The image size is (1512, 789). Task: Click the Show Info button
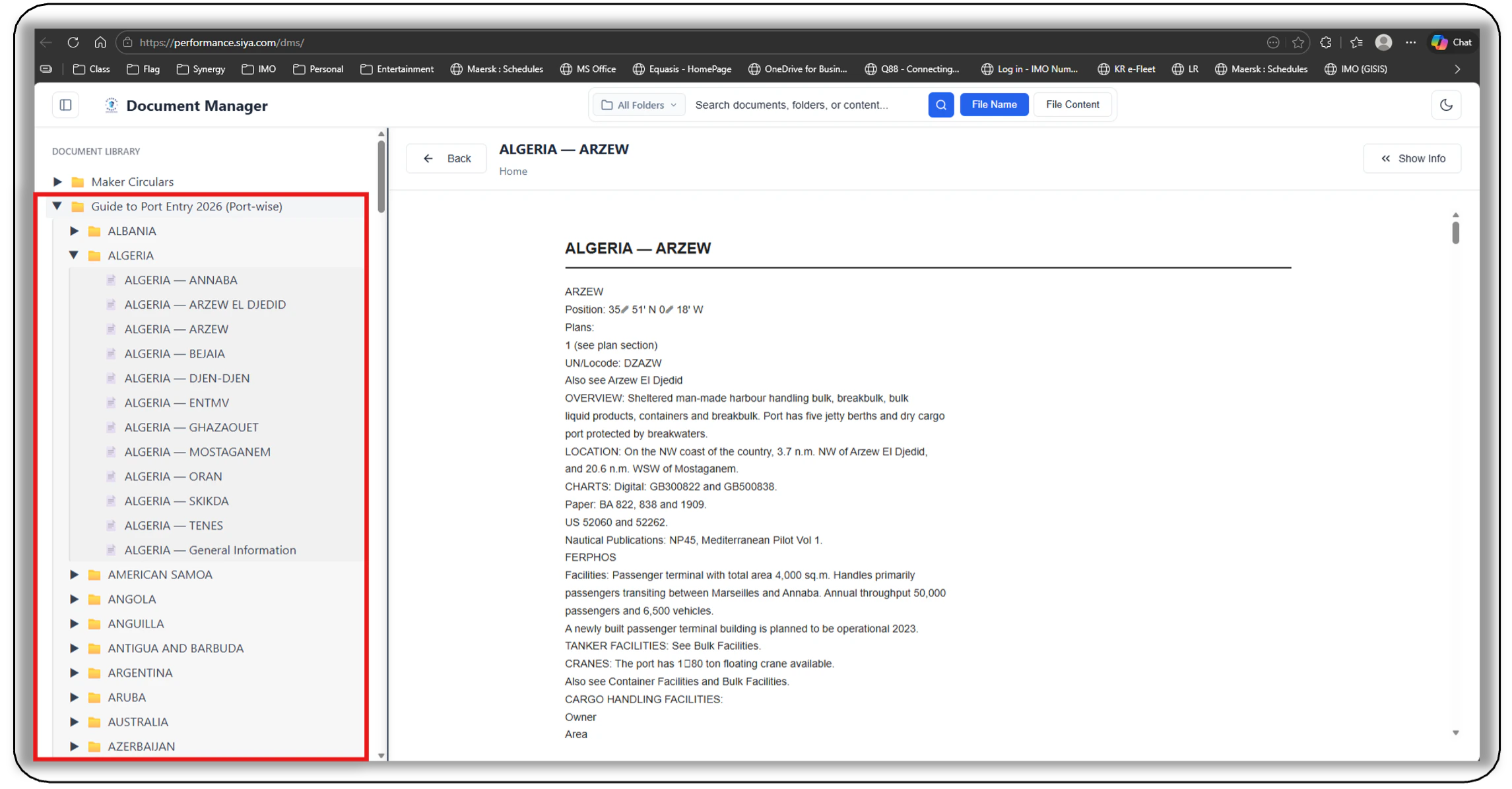1412,158
